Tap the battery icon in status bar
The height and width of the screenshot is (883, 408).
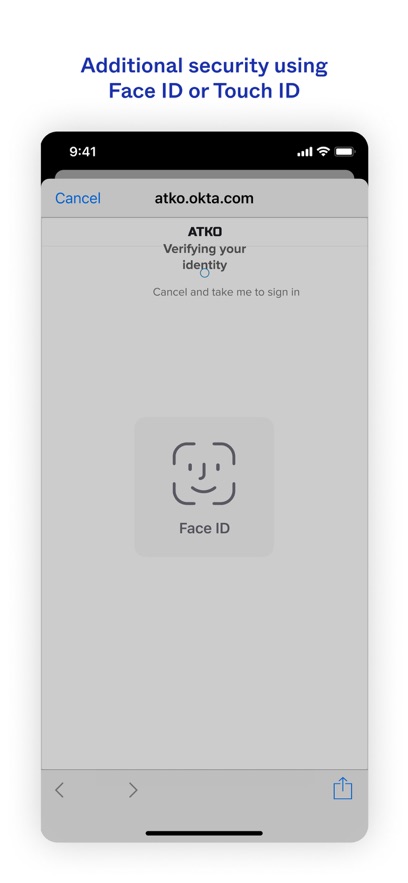coord(344,151)
